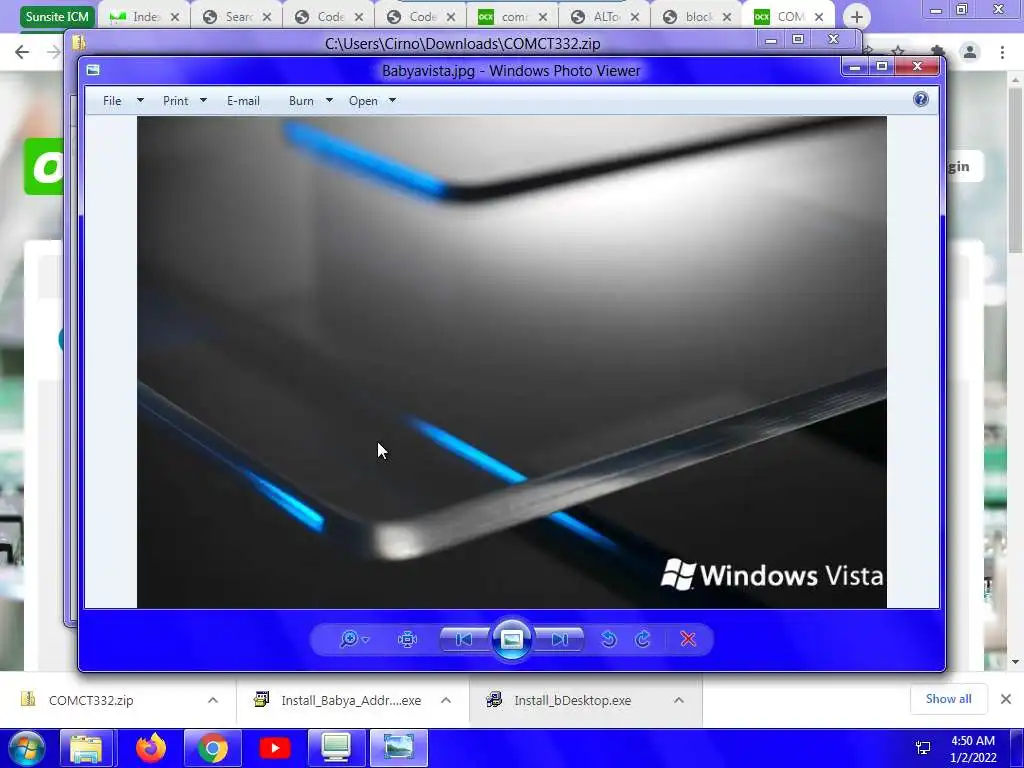Close the active COM browser tab
Screen dimensions: 1024x768
tap(819, 17)
